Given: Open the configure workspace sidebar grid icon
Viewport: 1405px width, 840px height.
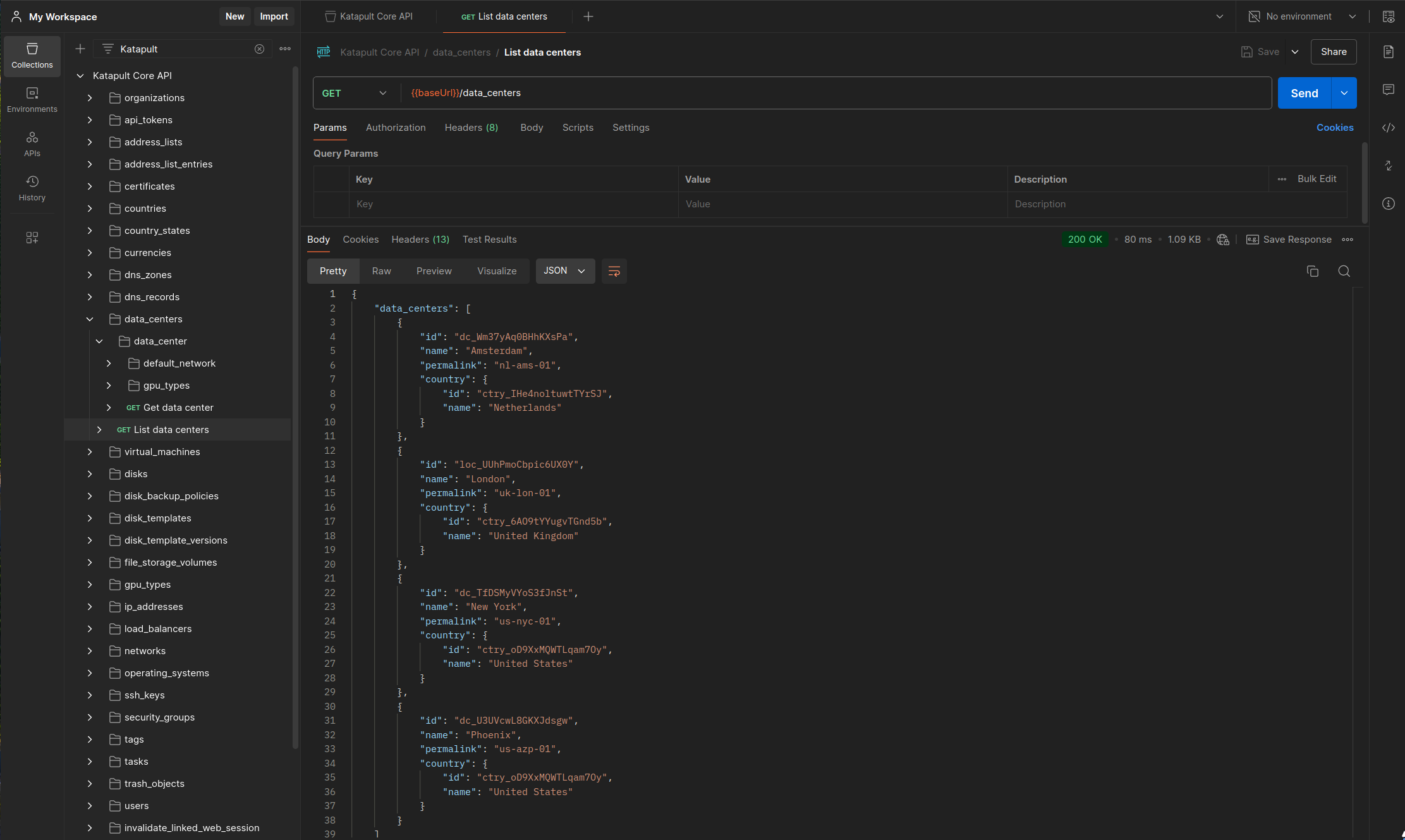Looking at the screenshot, I should pos(32,238).
